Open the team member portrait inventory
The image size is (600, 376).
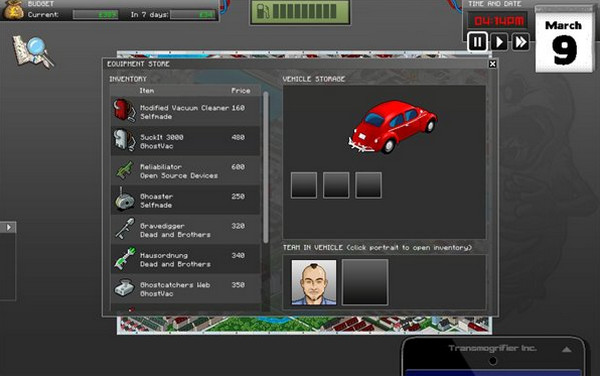point(314,282)
